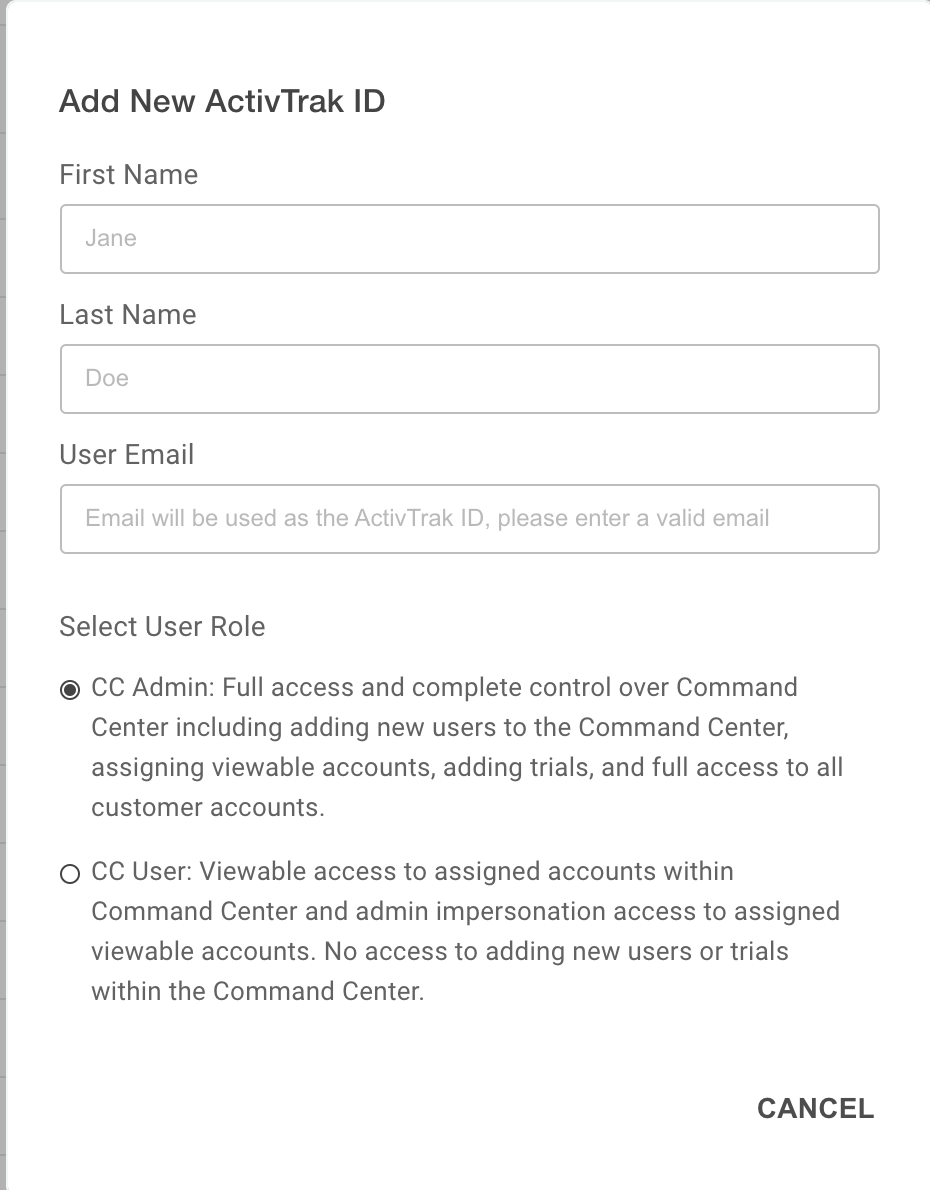The height and width of the screenshot is (1190, 930).
Task: Click 'Command Center and admin impersonation' description line
Action: 465,911
